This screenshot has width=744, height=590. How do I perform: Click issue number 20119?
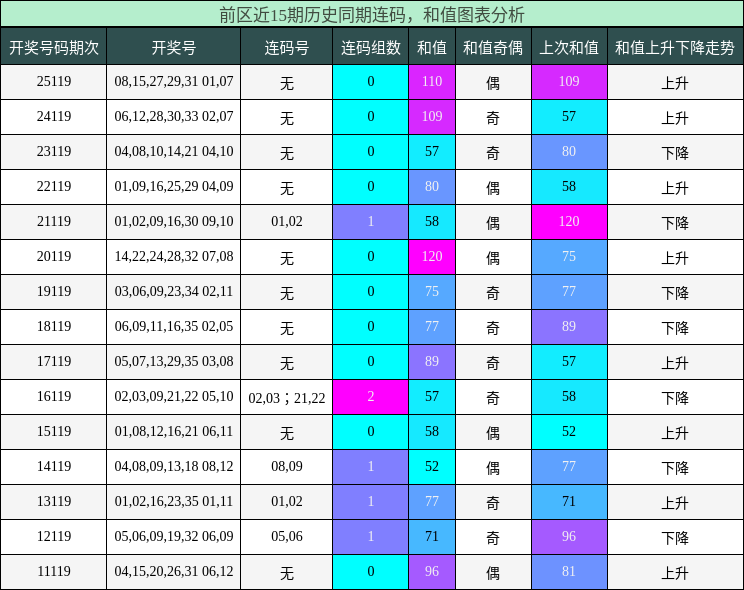(x=54, y=257)
